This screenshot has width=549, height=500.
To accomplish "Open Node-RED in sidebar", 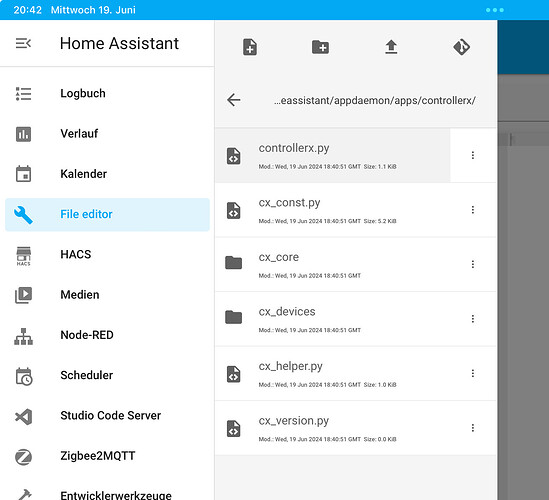I will pos(107,335).
